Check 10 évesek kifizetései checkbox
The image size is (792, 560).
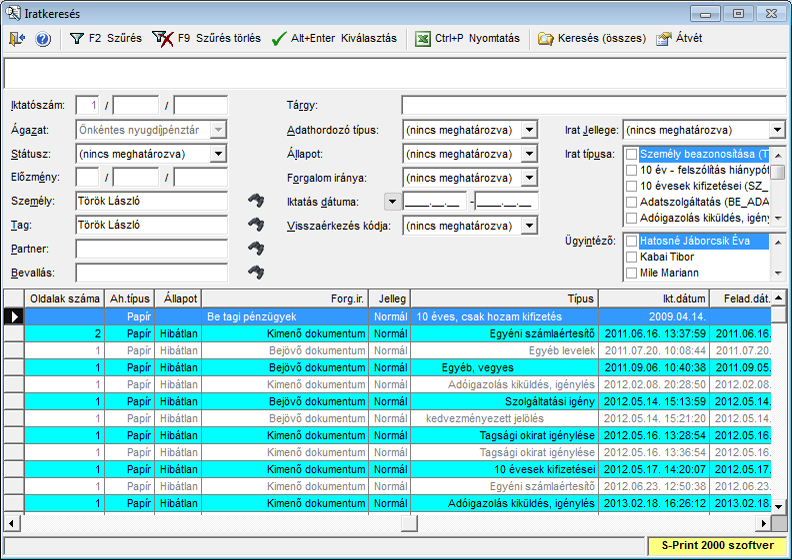[x=631, y=186]
